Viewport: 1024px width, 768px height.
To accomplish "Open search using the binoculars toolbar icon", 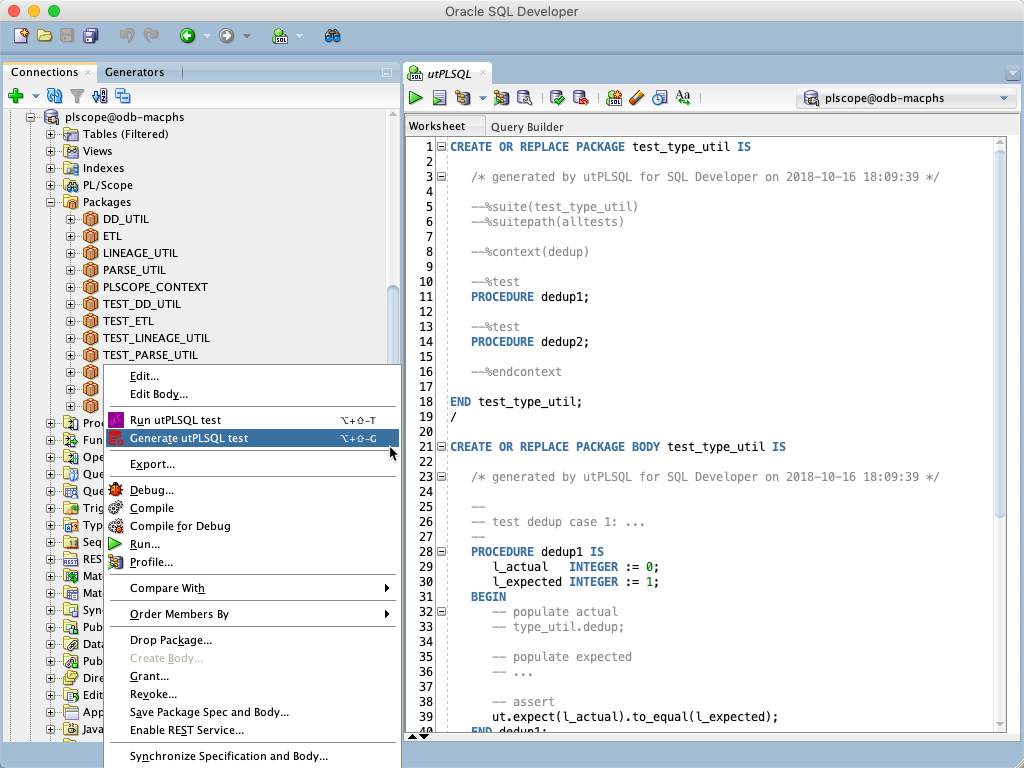I will 331,35.
